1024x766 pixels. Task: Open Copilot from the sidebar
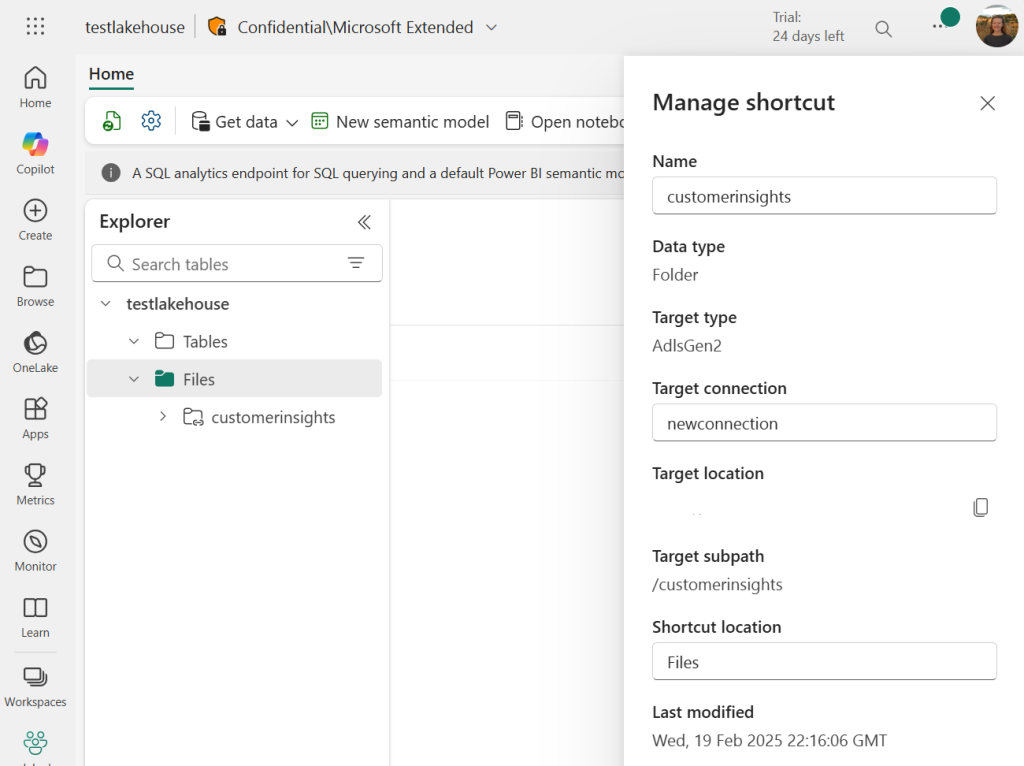(x=35, y=153)
